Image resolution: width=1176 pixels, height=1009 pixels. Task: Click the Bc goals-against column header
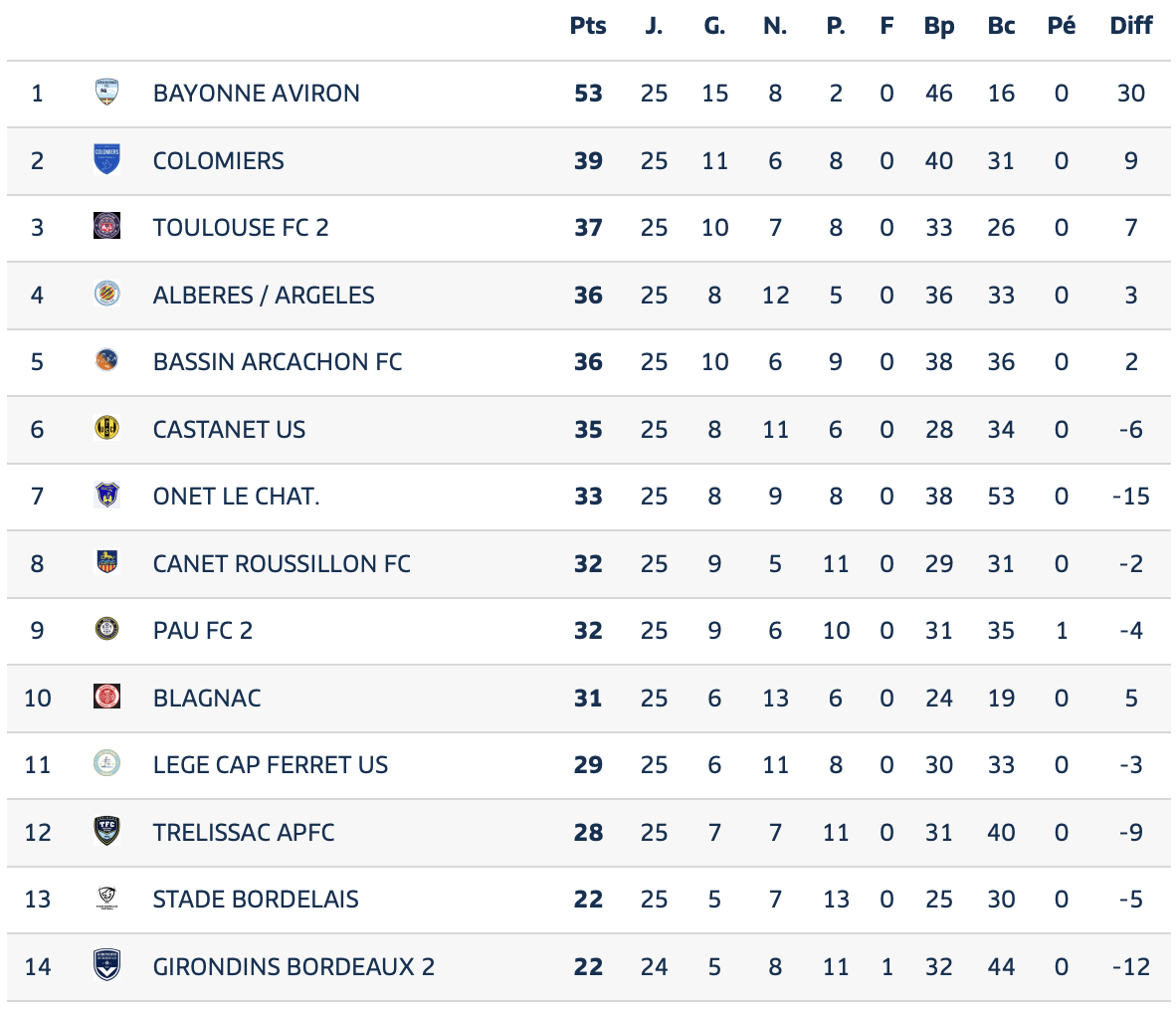pos(1001,26)
